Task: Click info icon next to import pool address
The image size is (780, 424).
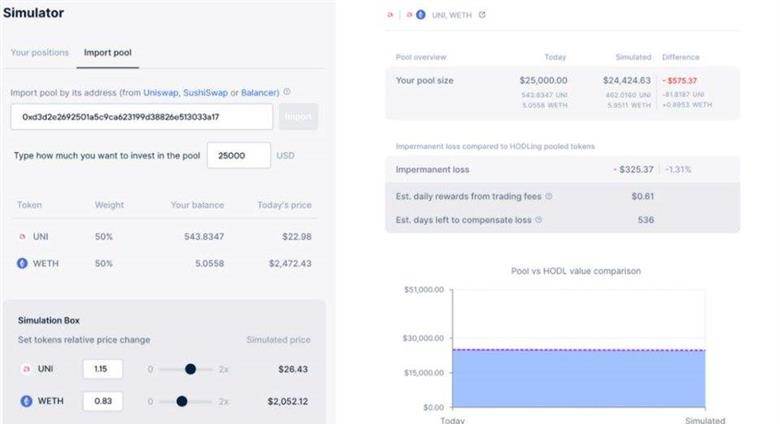Action: (x=287, y=92)
